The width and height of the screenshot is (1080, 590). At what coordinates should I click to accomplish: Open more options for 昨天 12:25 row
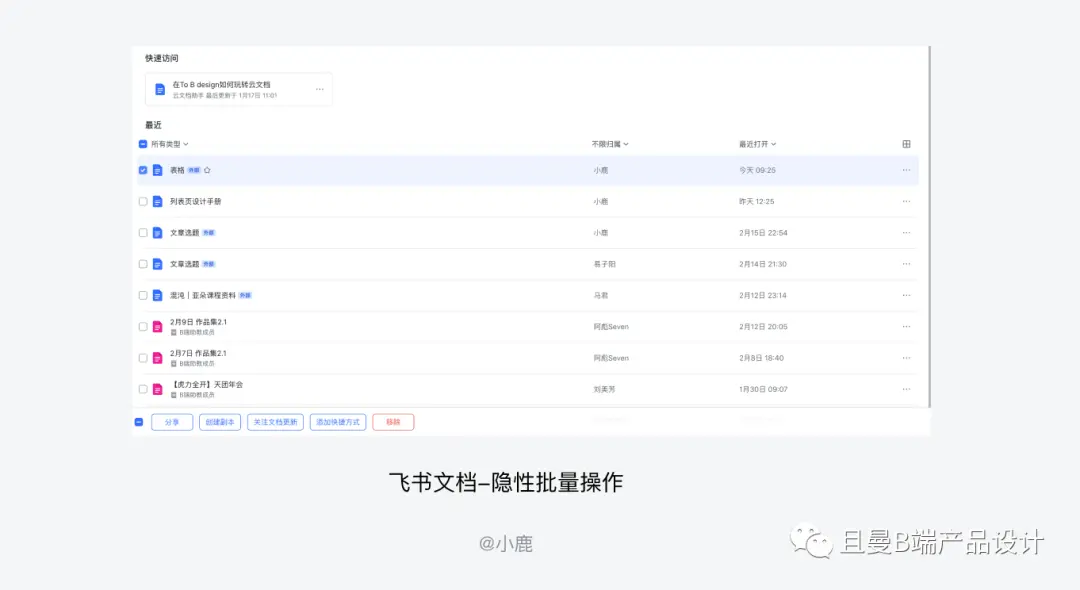coord(906,202)
